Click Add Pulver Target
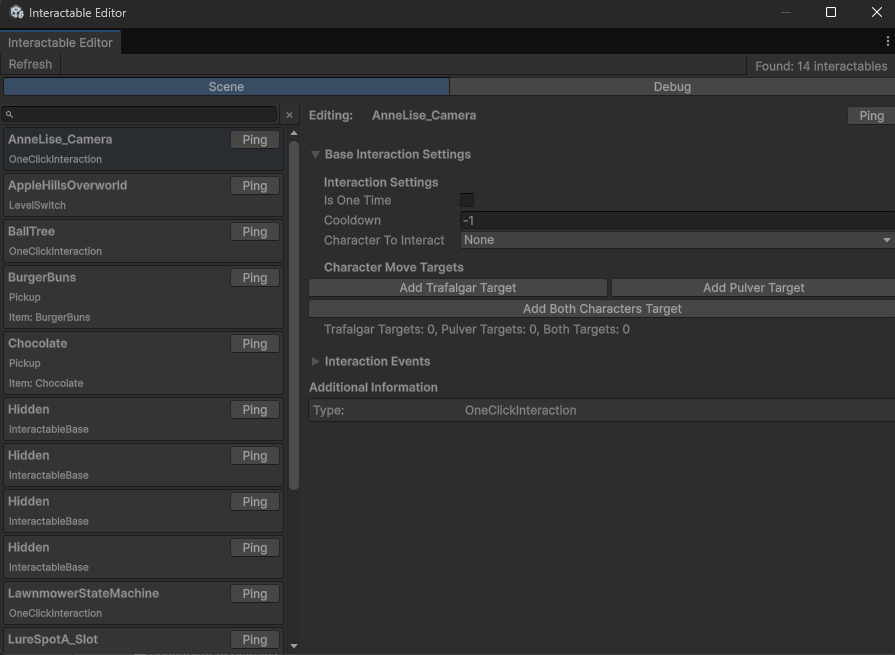The image size is (895, 655). tap(752, 287)
